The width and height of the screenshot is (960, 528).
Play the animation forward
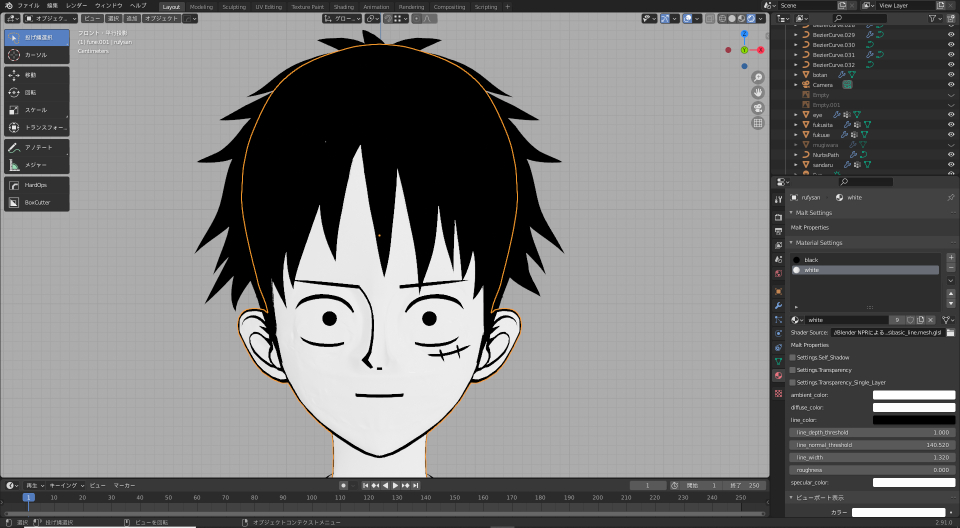[x=396, y=485]
